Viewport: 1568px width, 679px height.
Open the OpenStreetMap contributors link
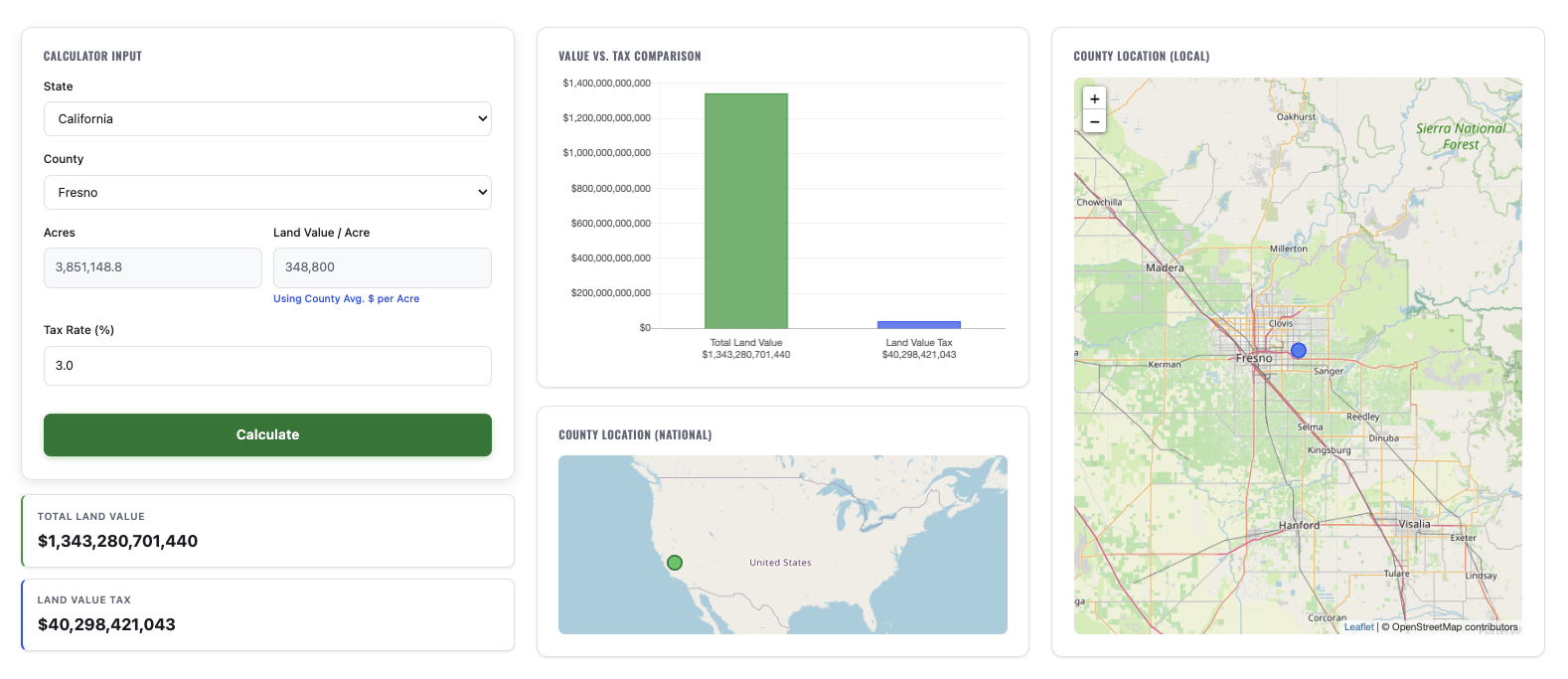1455,627
